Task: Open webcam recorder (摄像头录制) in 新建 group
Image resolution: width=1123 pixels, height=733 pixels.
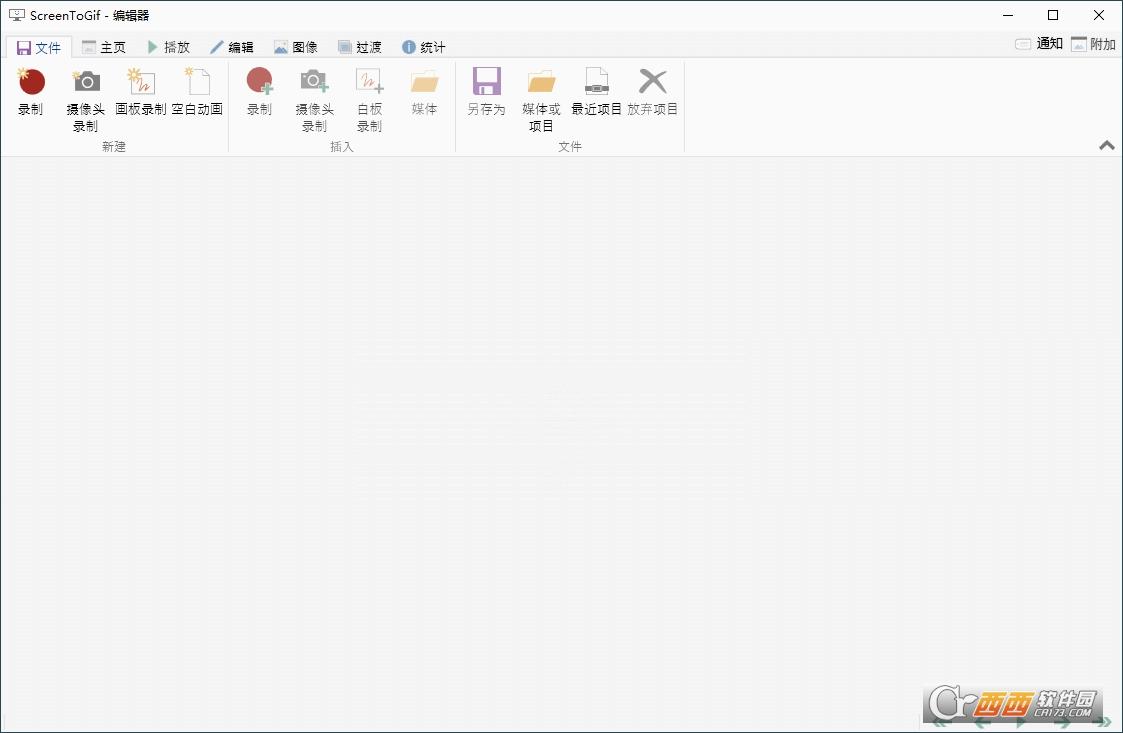Action: 86,100
